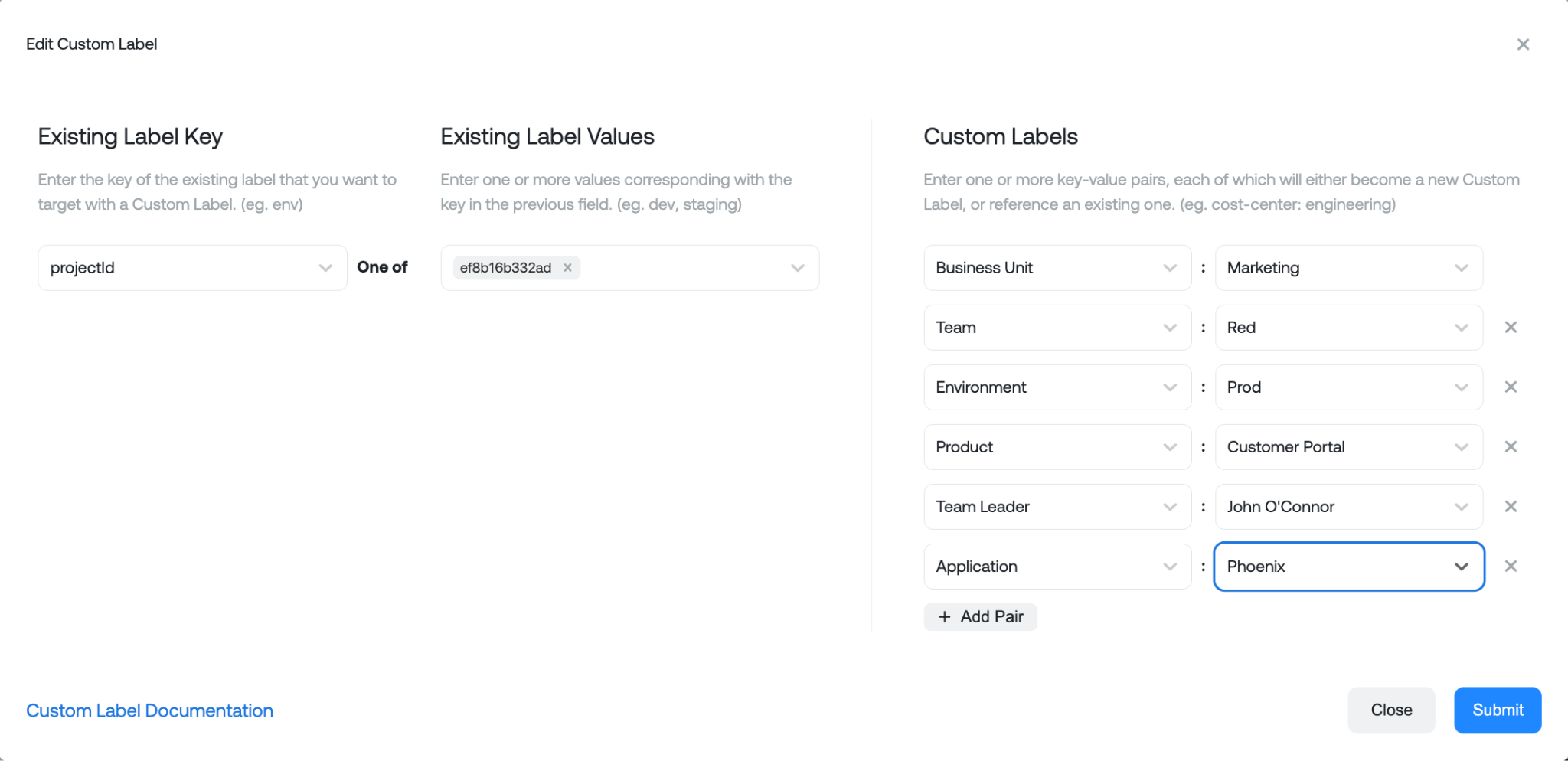Click the plus icon on Add Pair
The width and height of the screenshot is (1568, 761).
click(x=944, y=616)
